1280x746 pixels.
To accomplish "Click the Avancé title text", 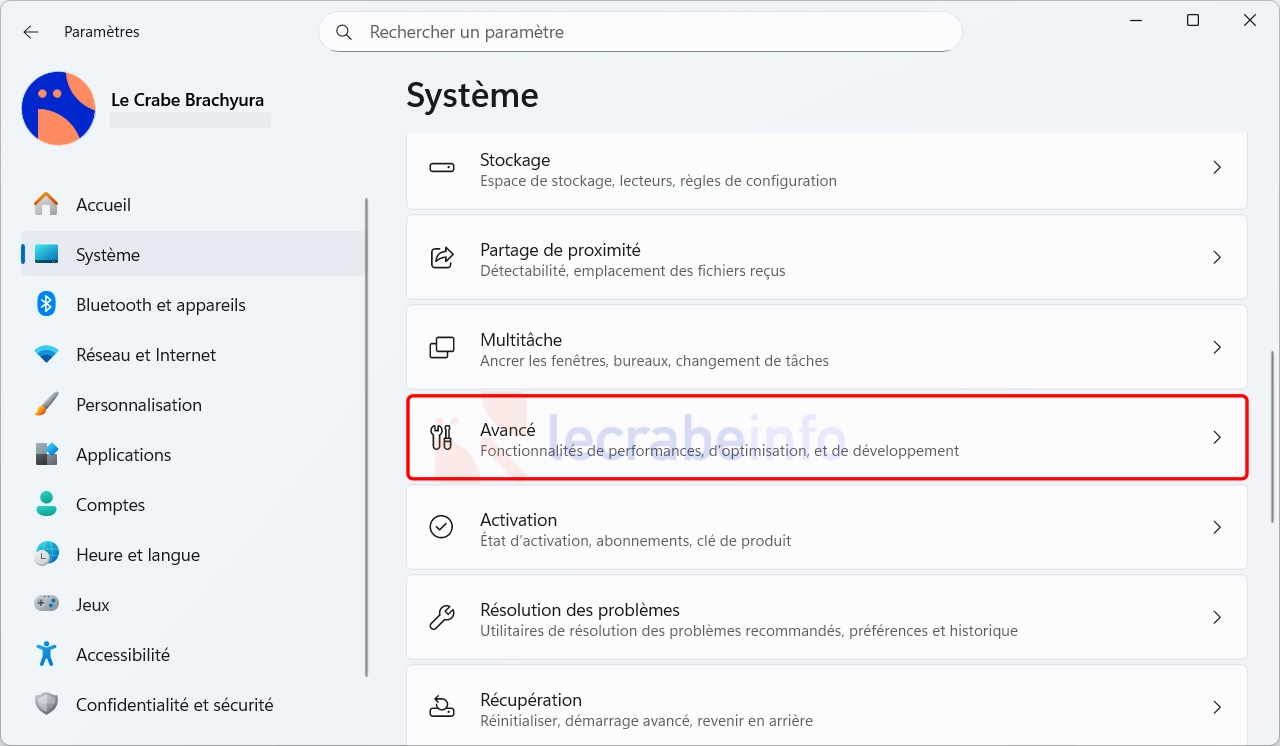I will (508, 430).
